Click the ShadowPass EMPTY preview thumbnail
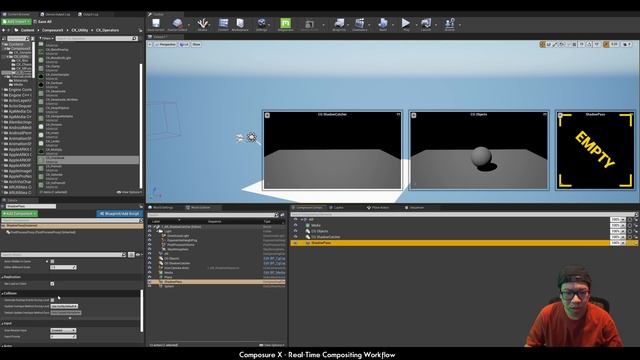640x360 pixels. point(595,150)
